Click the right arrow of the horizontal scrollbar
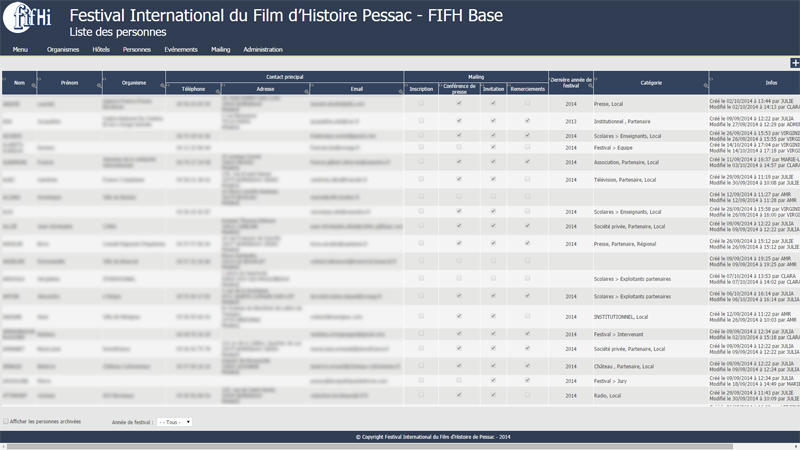The image size is (800, 450). [x=796, y=446]
